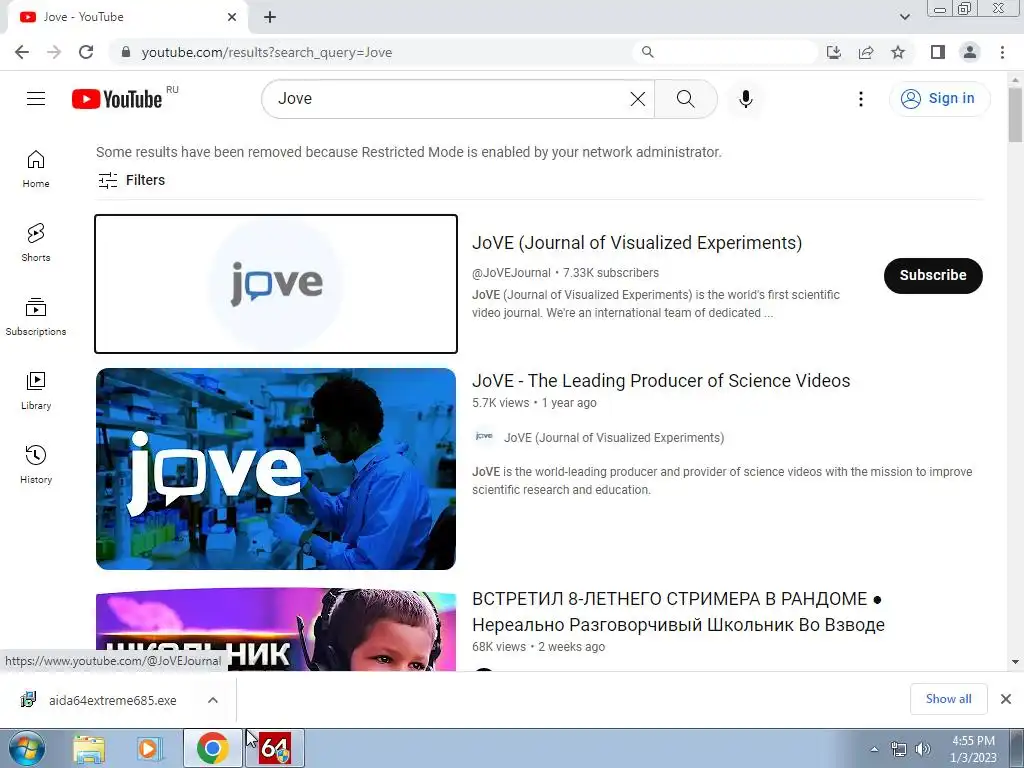Open Chrome profile avatar
The image size is (1024, 768).
pos(970,52)
